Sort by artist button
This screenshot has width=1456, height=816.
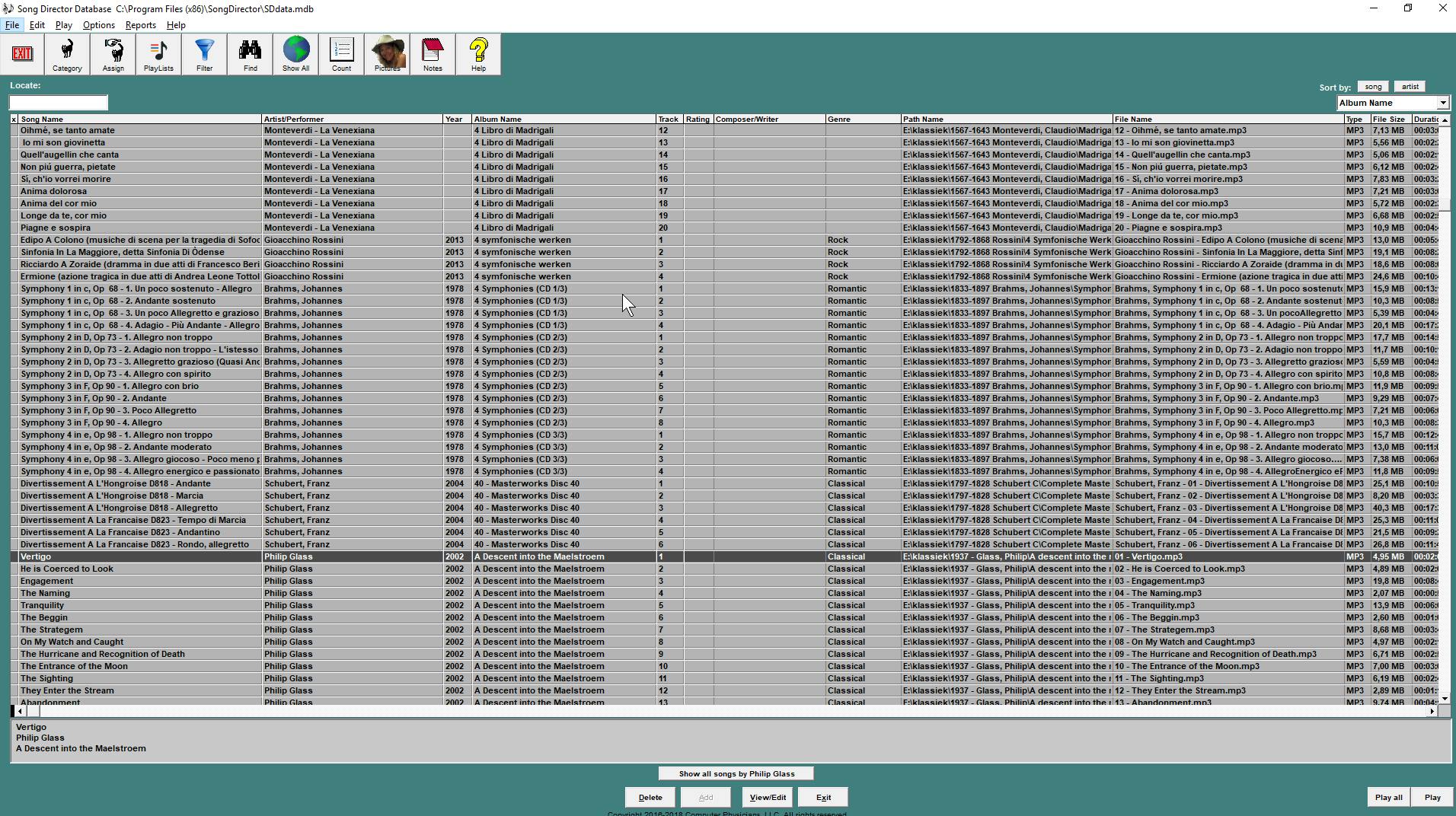coord(1410,87)
